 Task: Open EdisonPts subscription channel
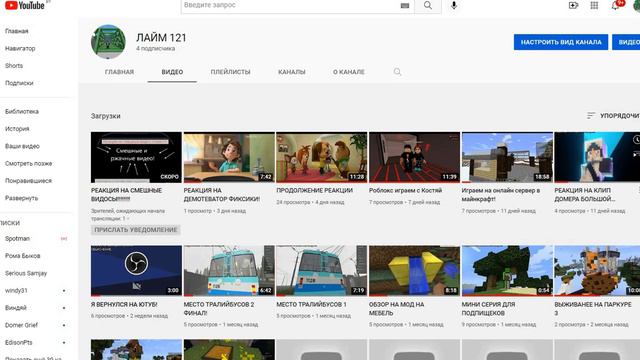19,342
